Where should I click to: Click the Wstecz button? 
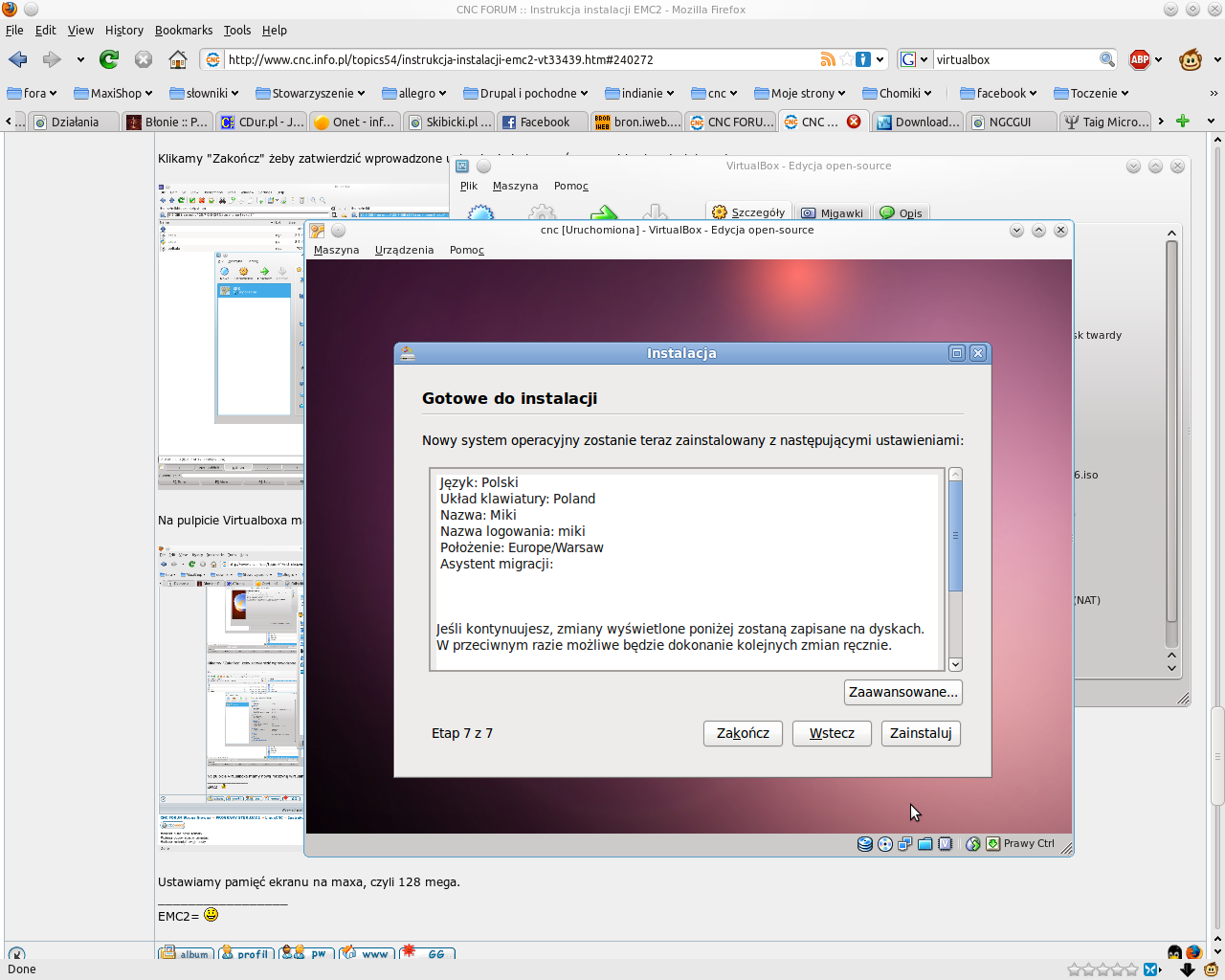832,733
